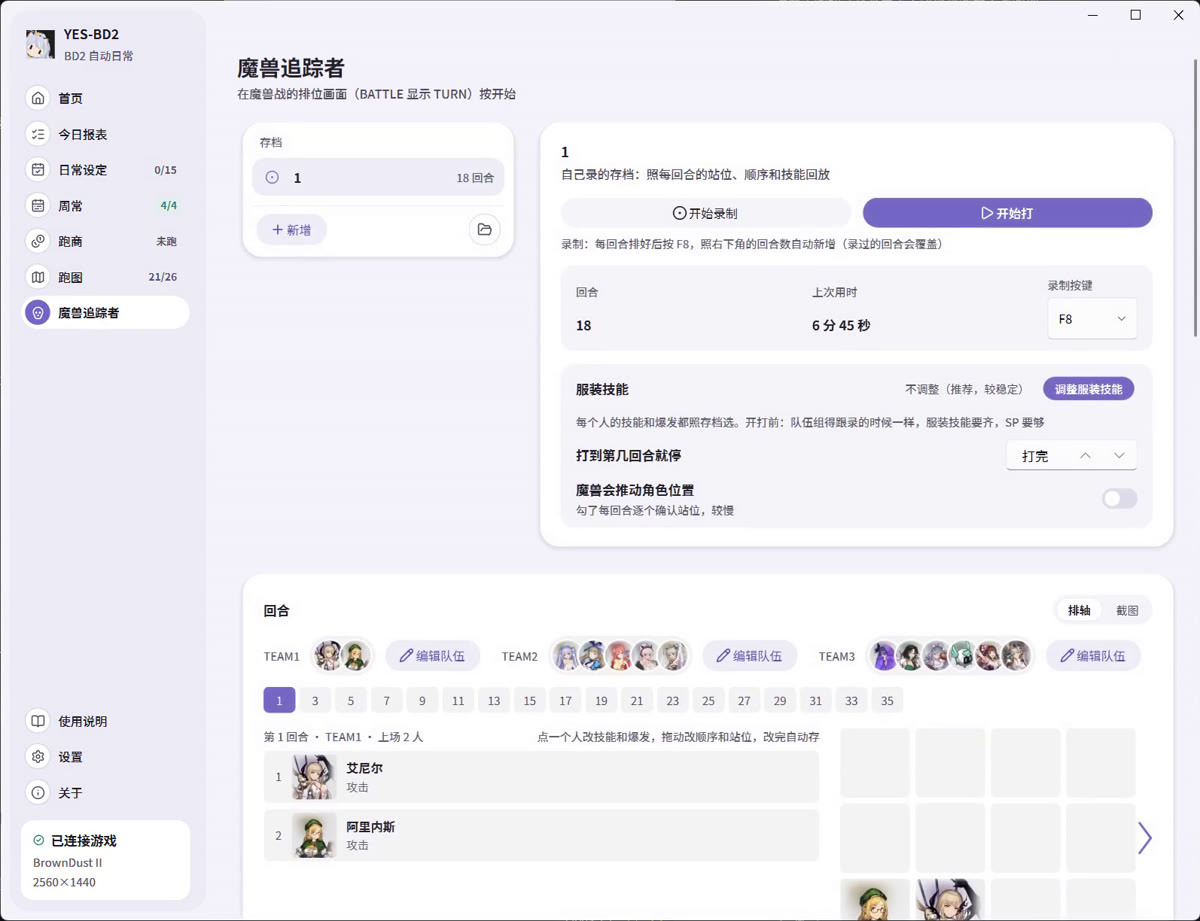Select turn tab 11
Image resolution: width=1200 pixels, height=921 pixels.
[458, 701]
